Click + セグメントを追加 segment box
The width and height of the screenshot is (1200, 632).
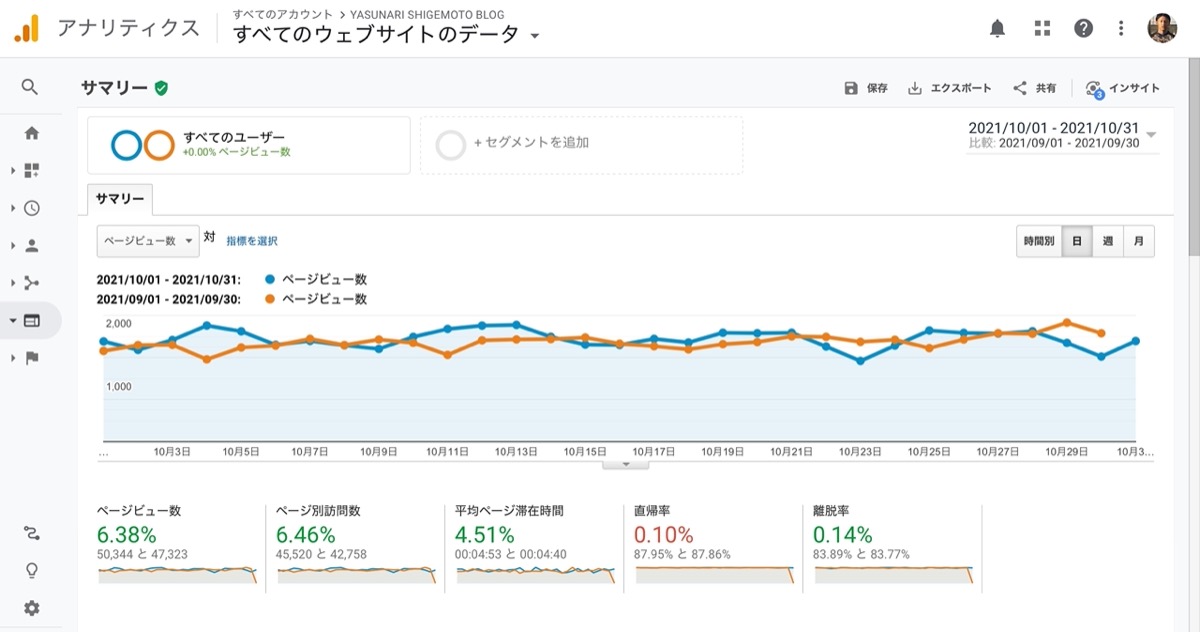(x=581, y=145)
